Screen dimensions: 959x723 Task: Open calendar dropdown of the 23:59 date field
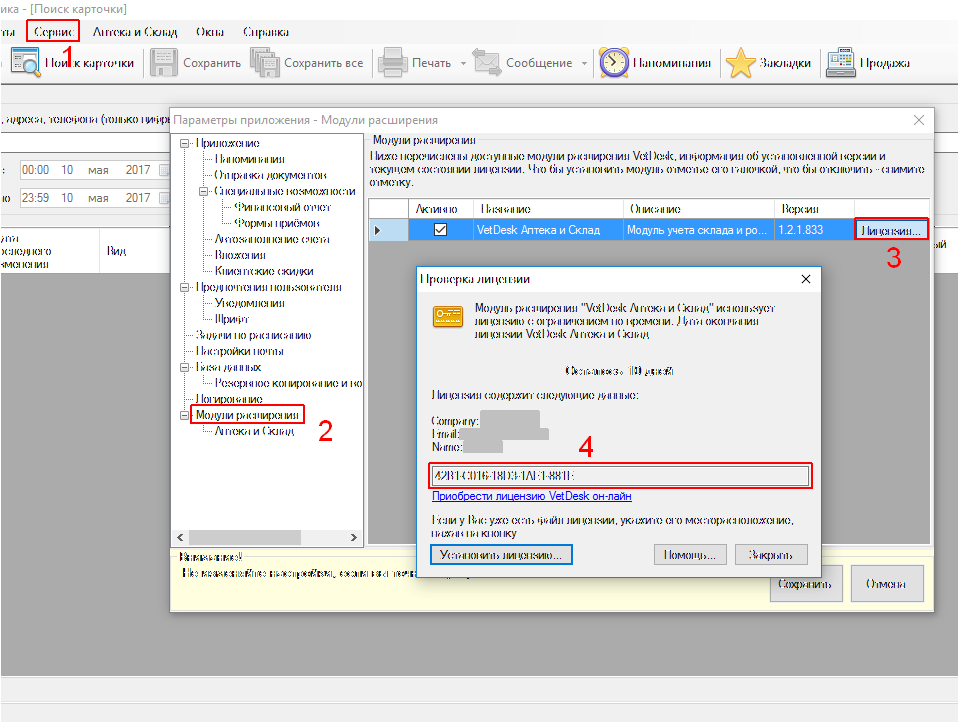click(x=164, y=198)
